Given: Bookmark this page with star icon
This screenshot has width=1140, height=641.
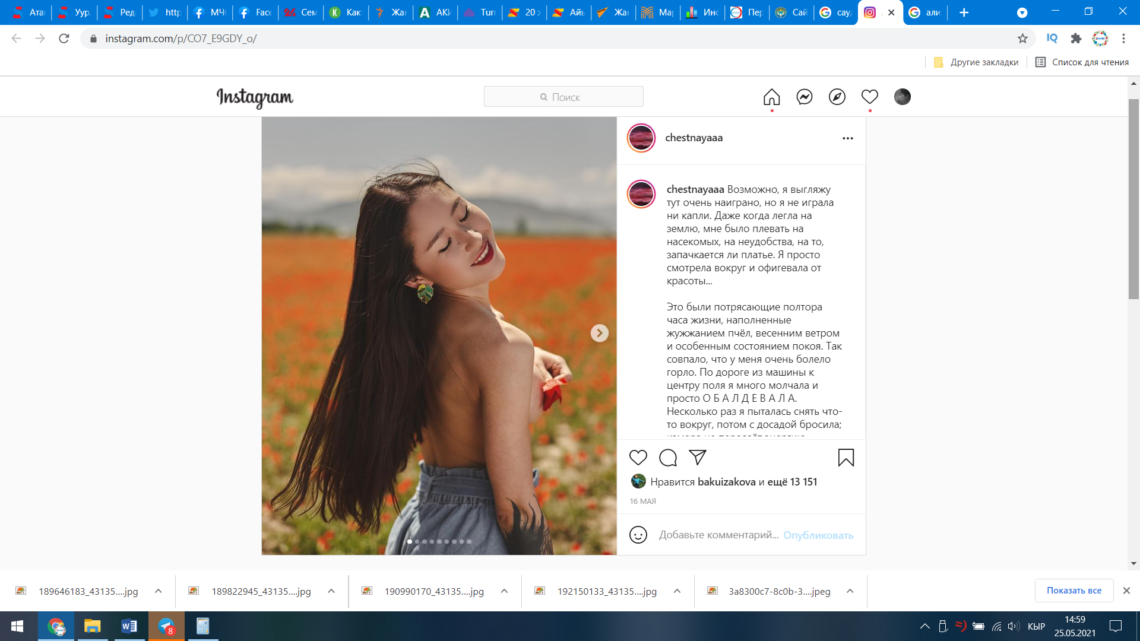Looking at the screenshot, I should pyautogui.click(x=1022, y=38).
